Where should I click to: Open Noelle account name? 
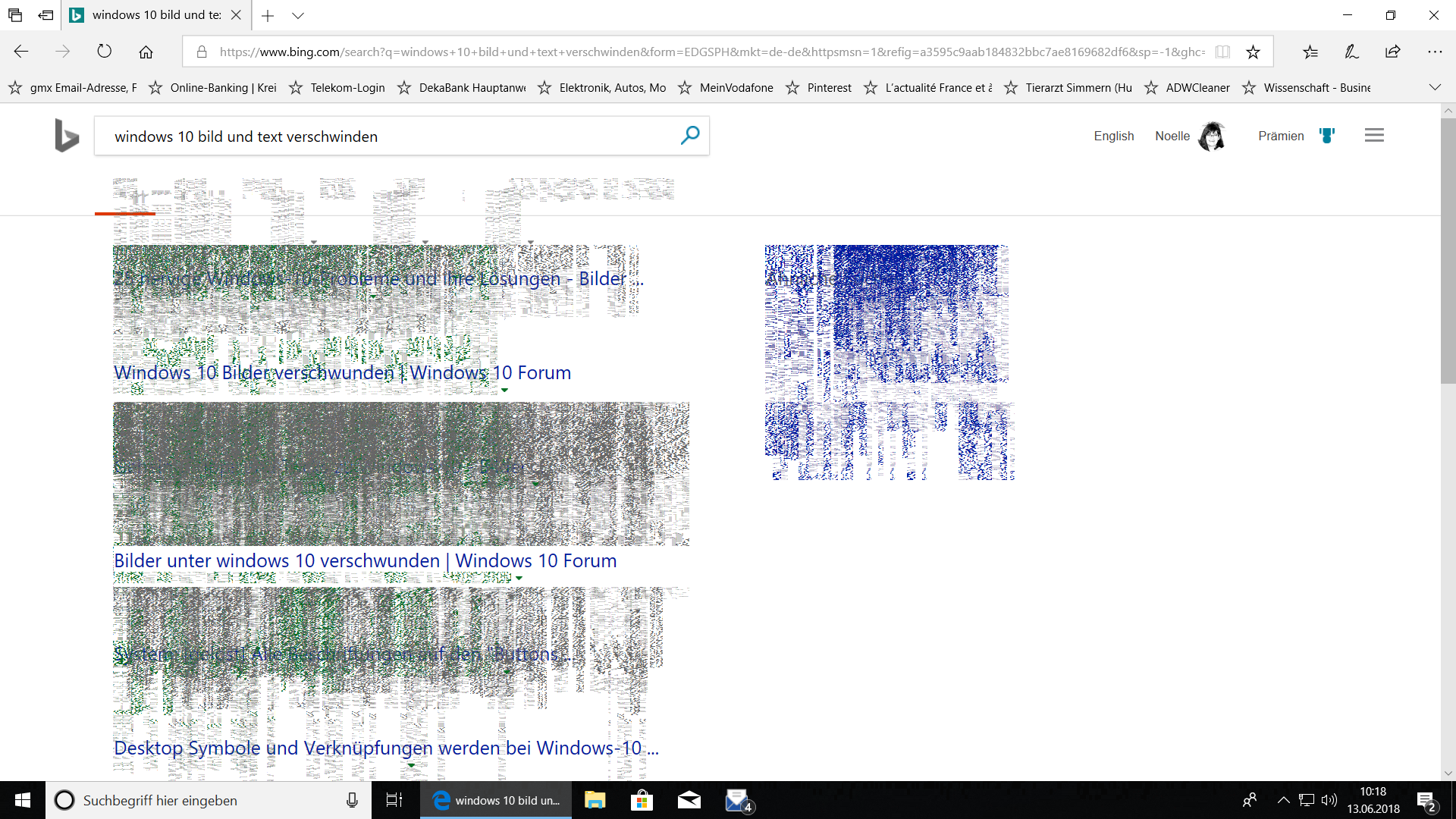pos(1172,136)
